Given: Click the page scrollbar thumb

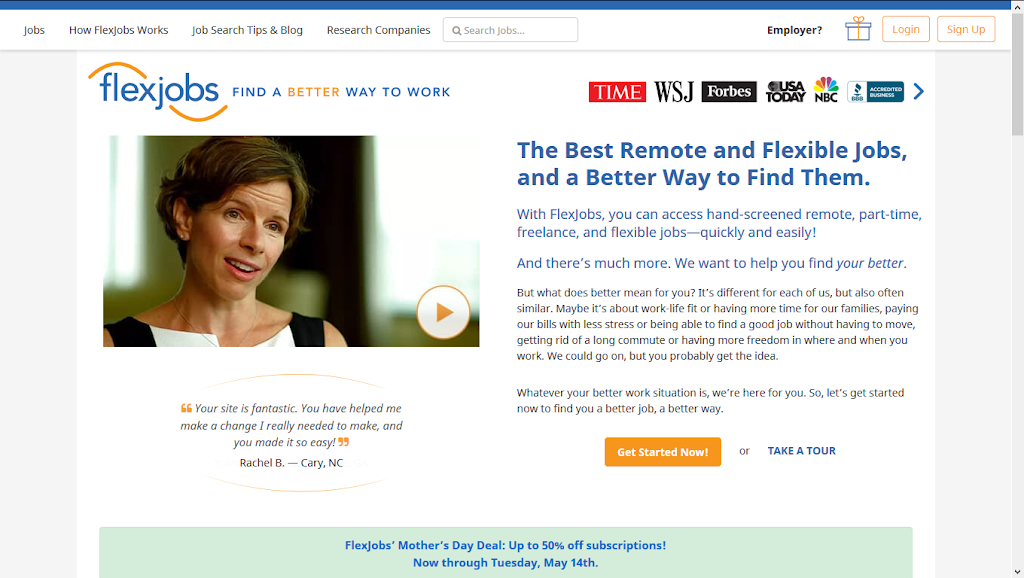Looking at the screenshot, I should click(1017, 74).
